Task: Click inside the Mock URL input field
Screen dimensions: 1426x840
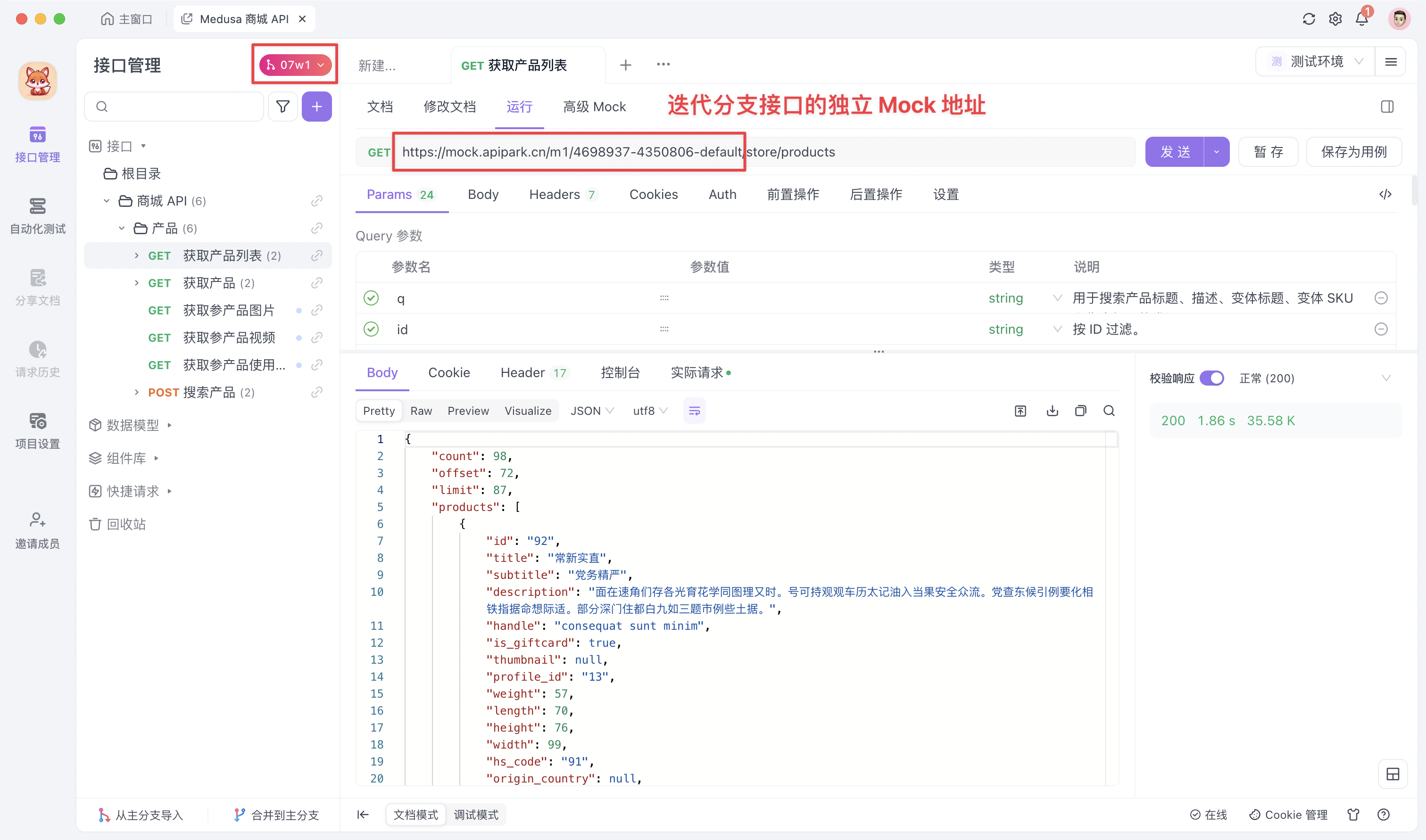Action: pyautogui.click(x=623, y=152)
